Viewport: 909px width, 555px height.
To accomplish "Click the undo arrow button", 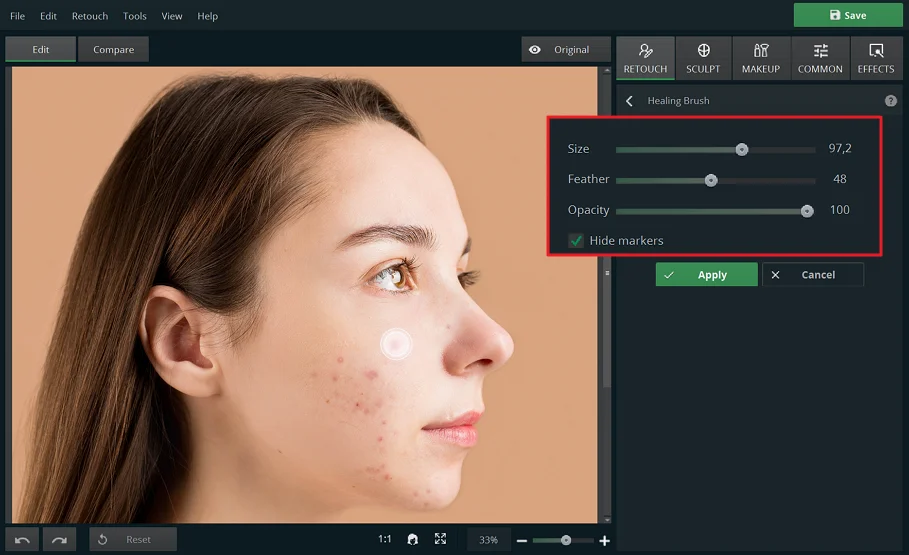I will (x=22, y=539).
